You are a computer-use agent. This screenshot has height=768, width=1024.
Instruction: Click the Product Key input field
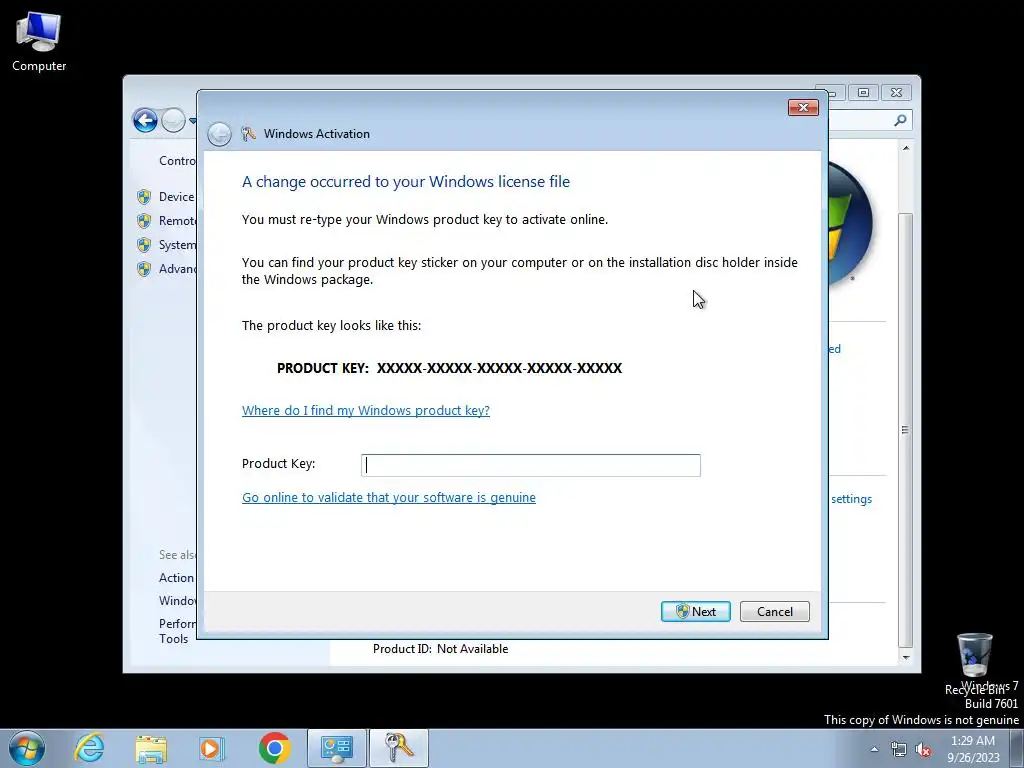531,465
